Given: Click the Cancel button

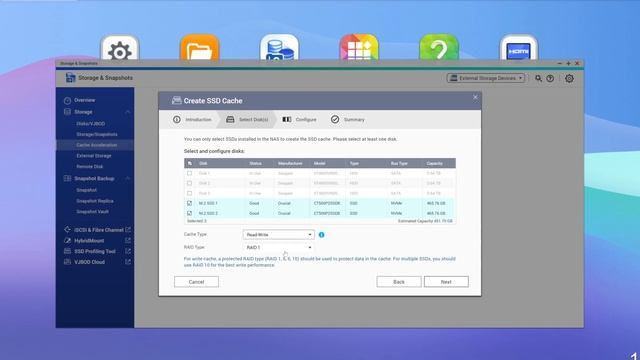Looking at the screenshot, I should pos(196,282).
